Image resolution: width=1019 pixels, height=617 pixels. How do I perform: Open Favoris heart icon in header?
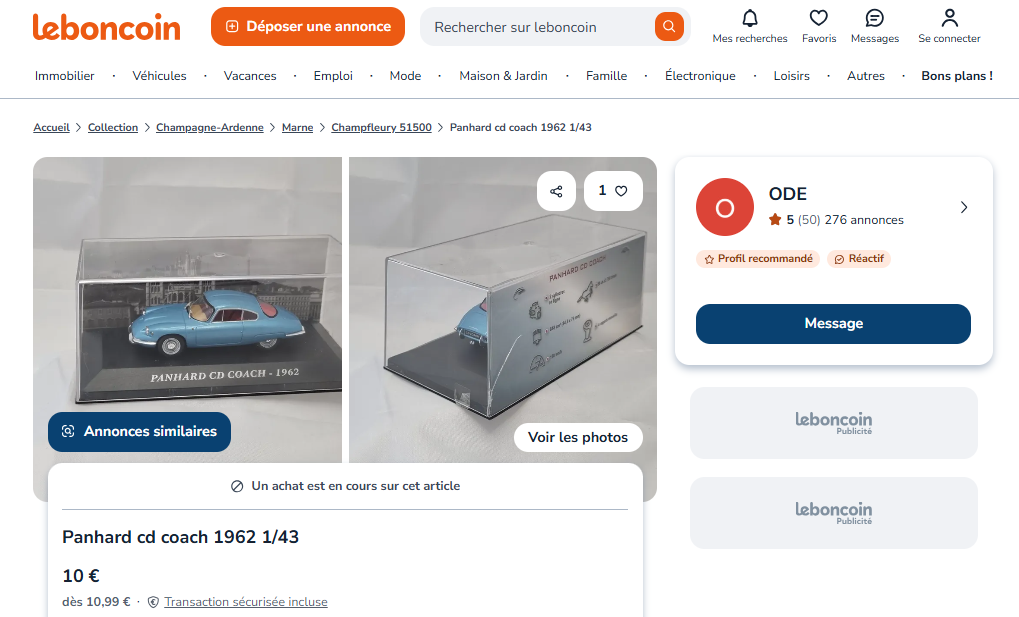[x=819, y=18]
